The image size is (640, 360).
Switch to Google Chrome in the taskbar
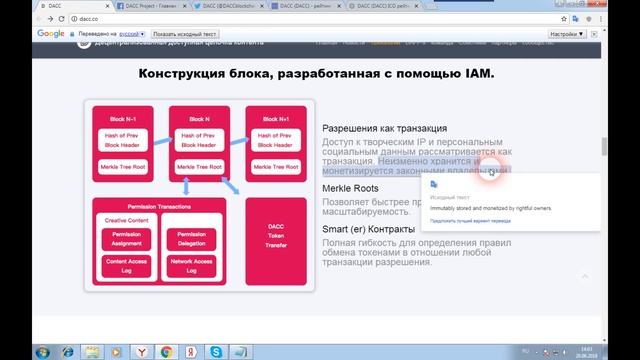click(x=166, y=352)
